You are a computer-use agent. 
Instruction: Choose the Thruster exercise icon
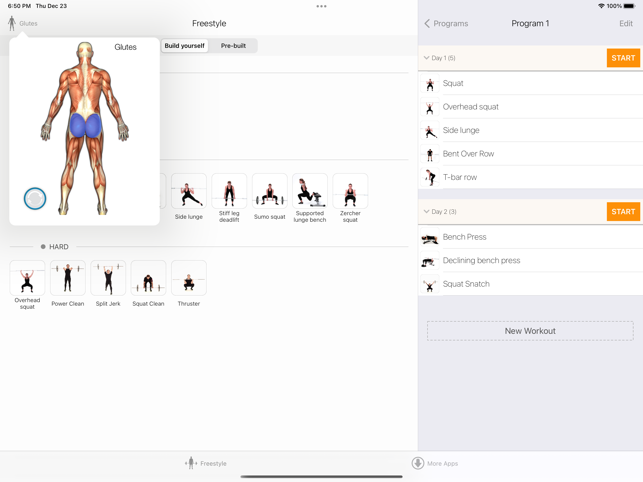click(188, 279)
